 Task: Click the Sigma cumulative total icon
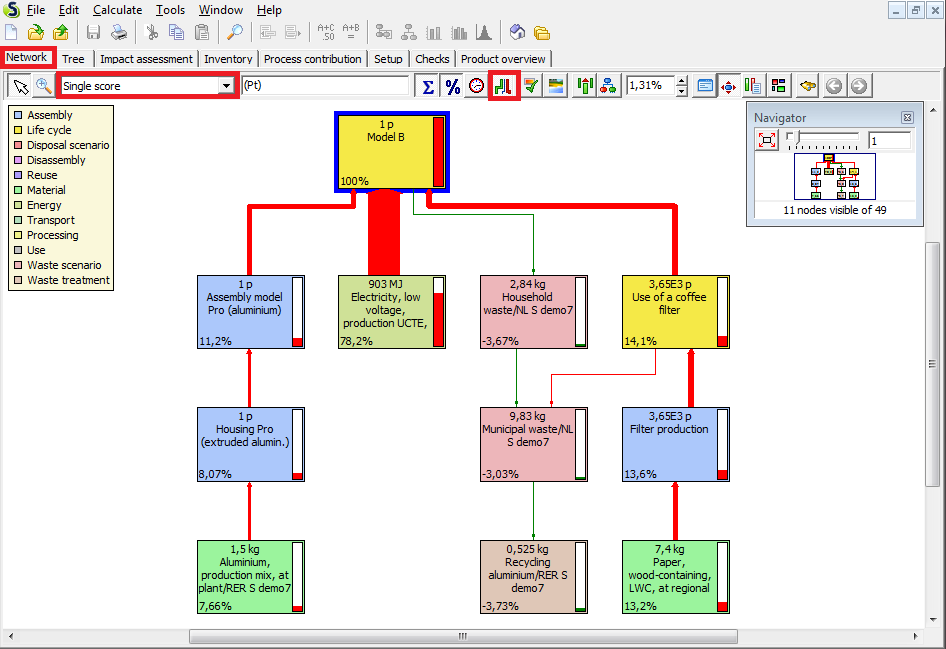pyautogui.click(x=428, y=86)
